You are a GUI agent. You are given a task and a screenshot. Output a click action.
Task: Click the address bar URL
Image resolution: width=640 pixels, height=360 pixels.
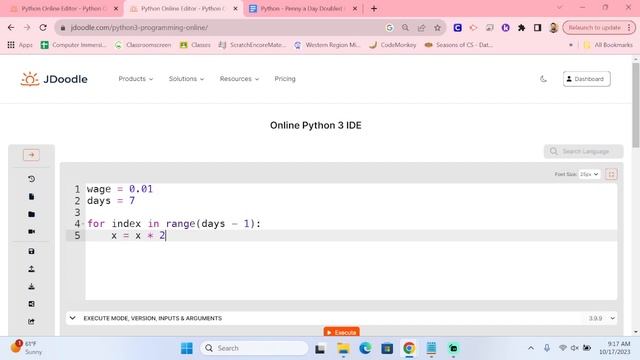point(139,27)
